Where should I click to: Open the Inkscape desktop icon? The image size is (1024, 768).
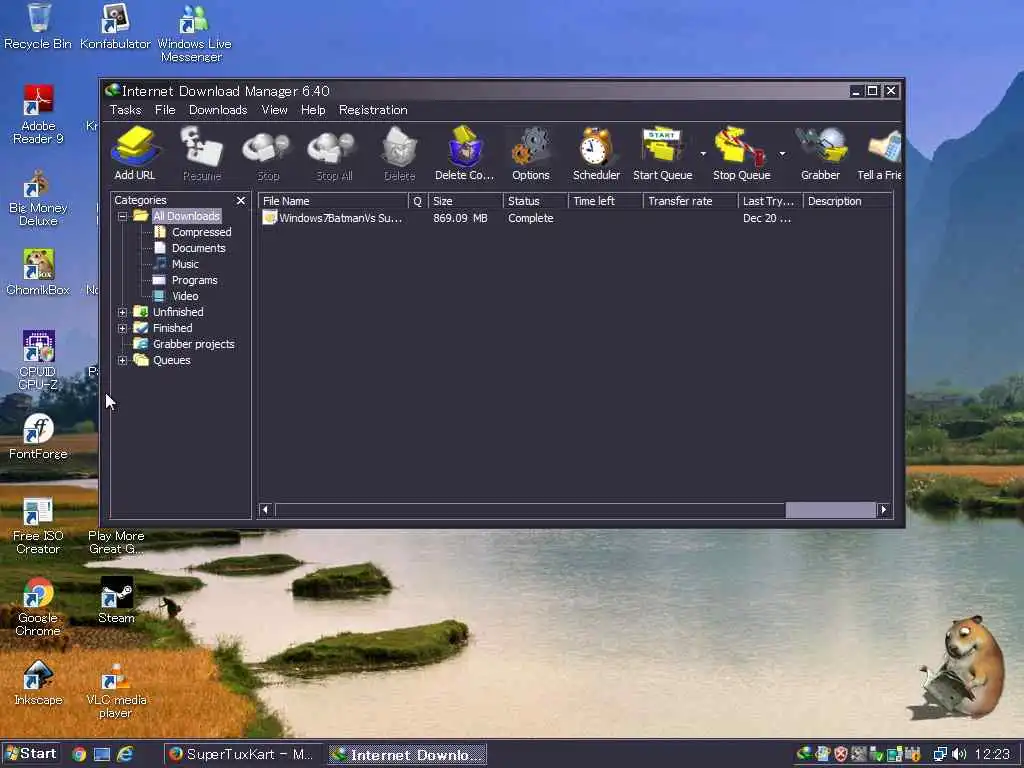tap(38, 682)
